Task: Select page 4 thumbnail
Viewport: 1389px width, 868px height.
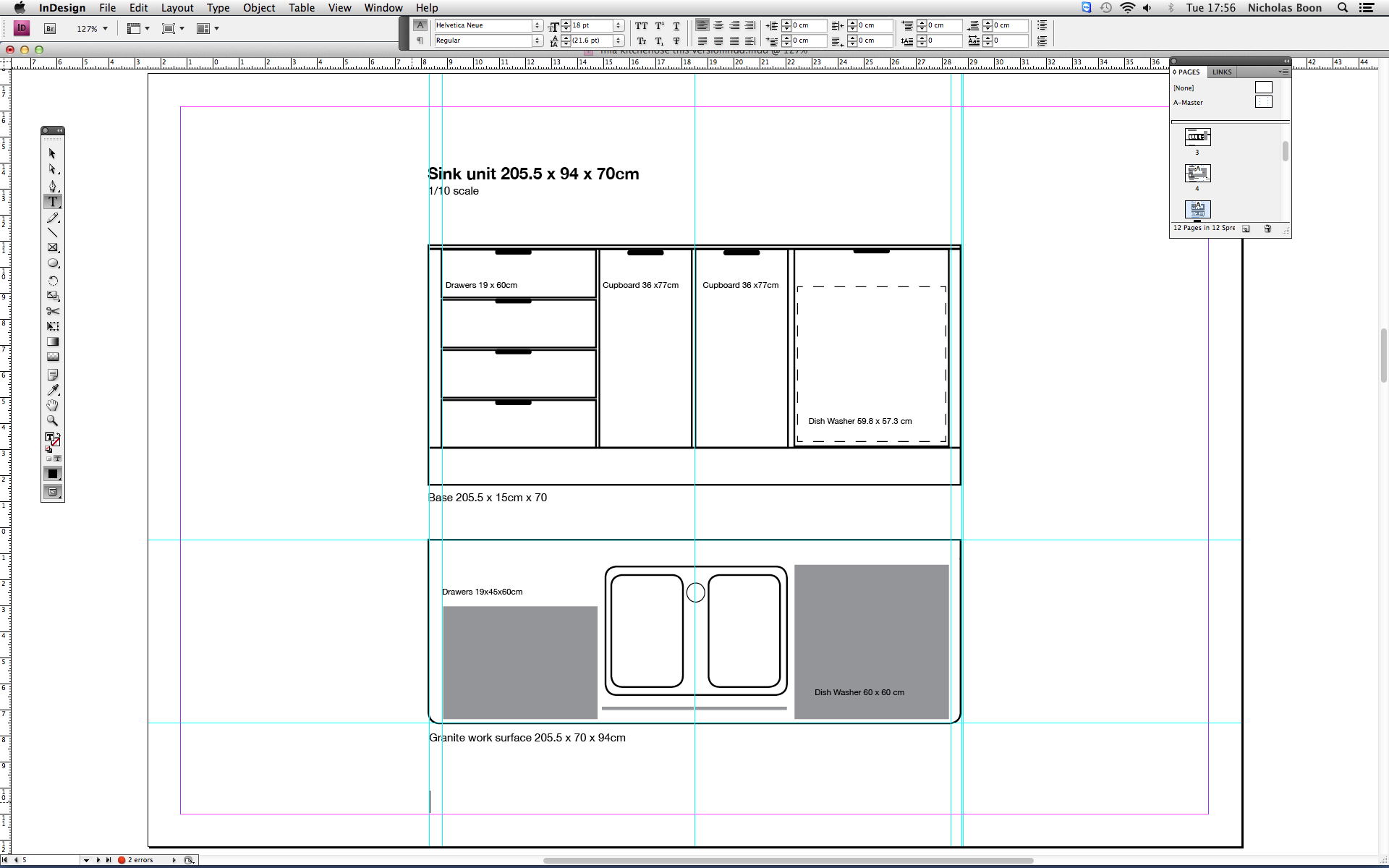Action: [x=1197, y=173]
